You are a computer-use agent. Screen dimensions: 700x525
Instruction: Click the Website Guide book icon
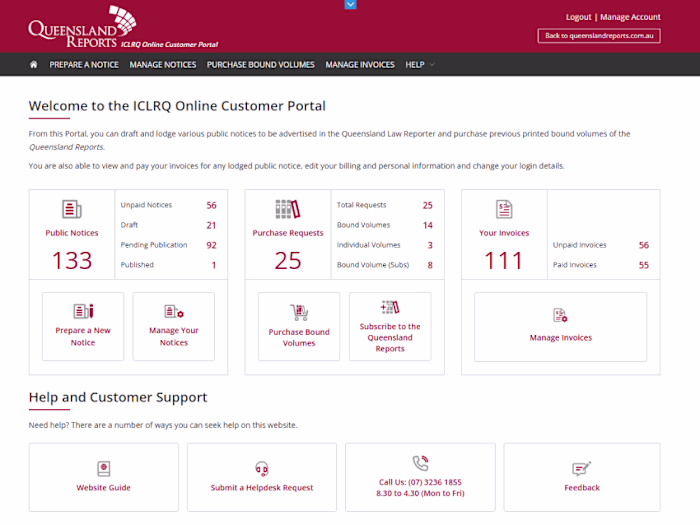(104, 469)
